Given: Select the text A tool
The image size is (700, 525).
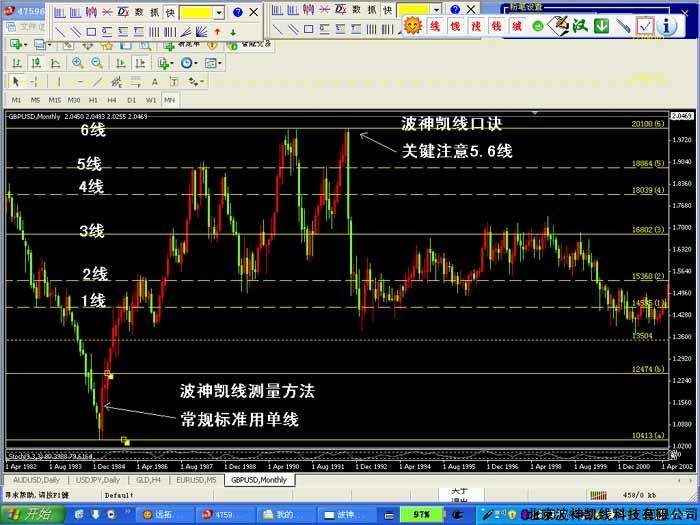Looking at the screenshot, I should point(154,82).
